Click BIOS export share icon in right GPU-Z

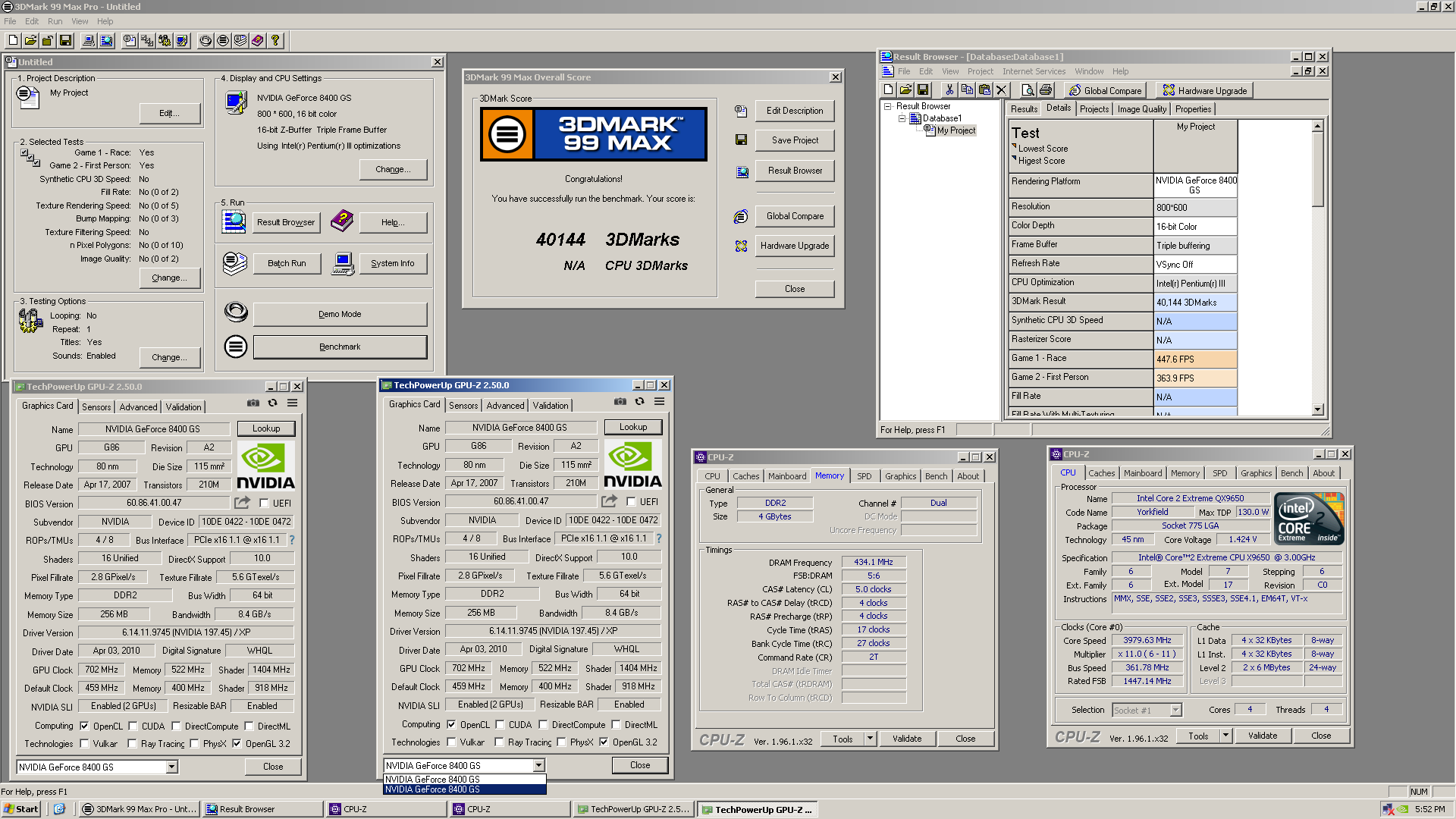click(x=609, y=501)
